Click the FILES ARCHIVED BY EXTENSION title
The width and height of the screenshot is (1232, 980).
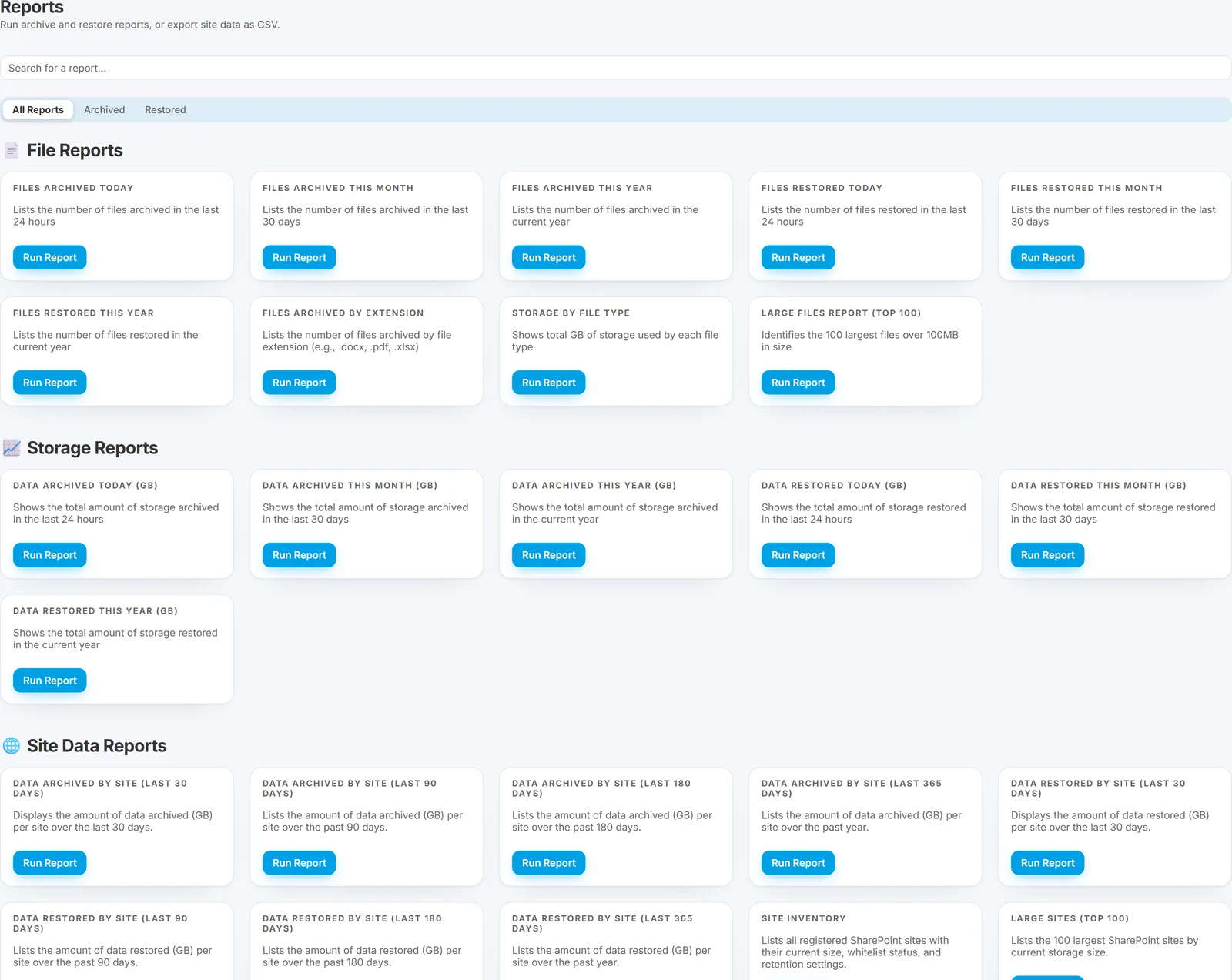click(343, 313)
